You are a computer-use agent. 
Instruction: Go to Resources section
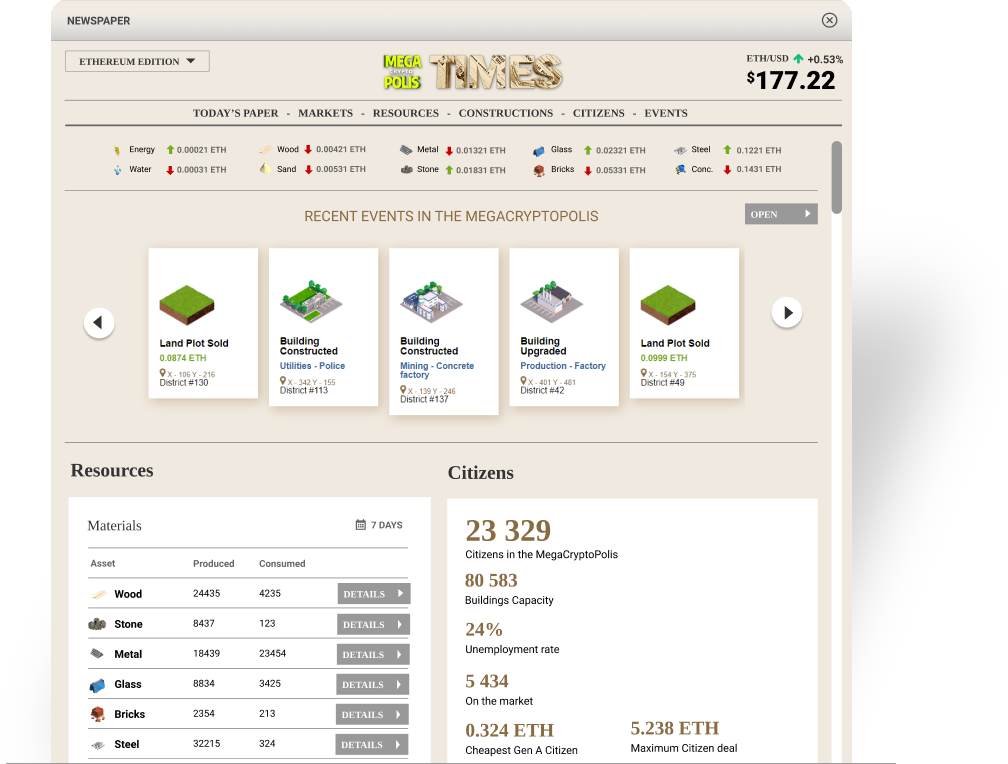(x=406, y=113)
